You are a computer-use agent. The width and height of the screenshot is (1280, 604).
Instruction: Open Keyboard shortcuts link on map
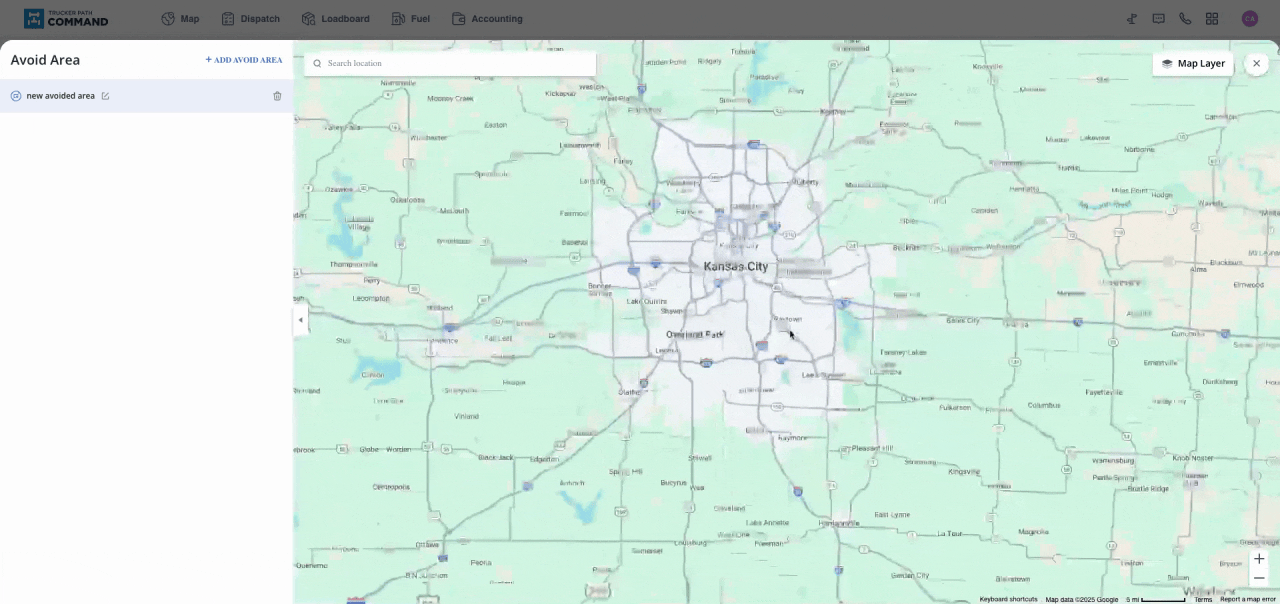(x=1008, y=599)
